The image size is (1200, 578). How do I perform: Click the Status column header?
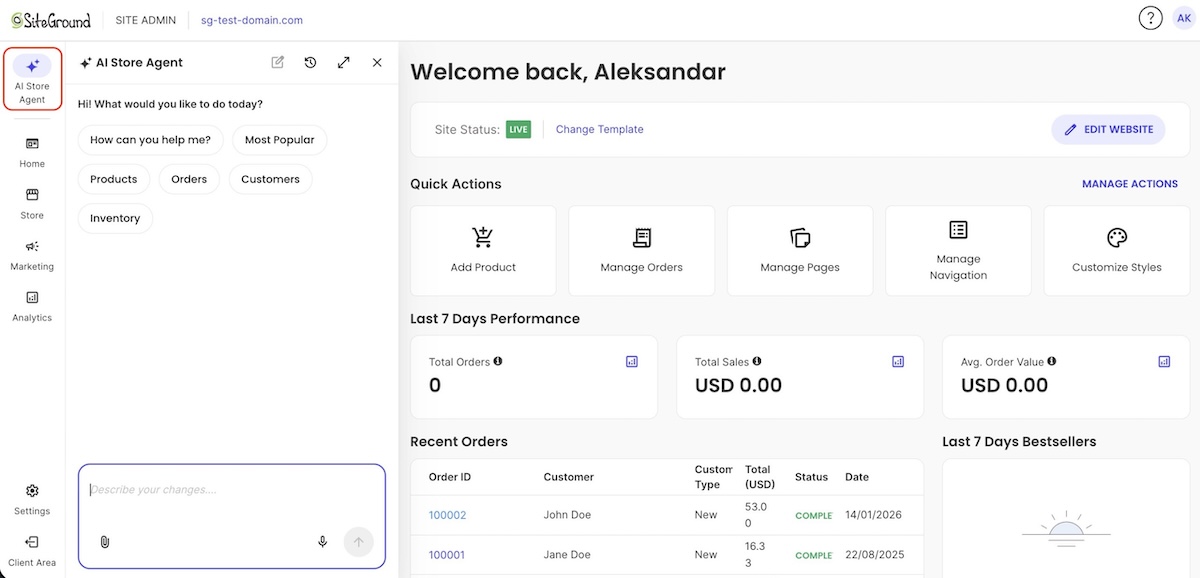(x=812, y=477)
